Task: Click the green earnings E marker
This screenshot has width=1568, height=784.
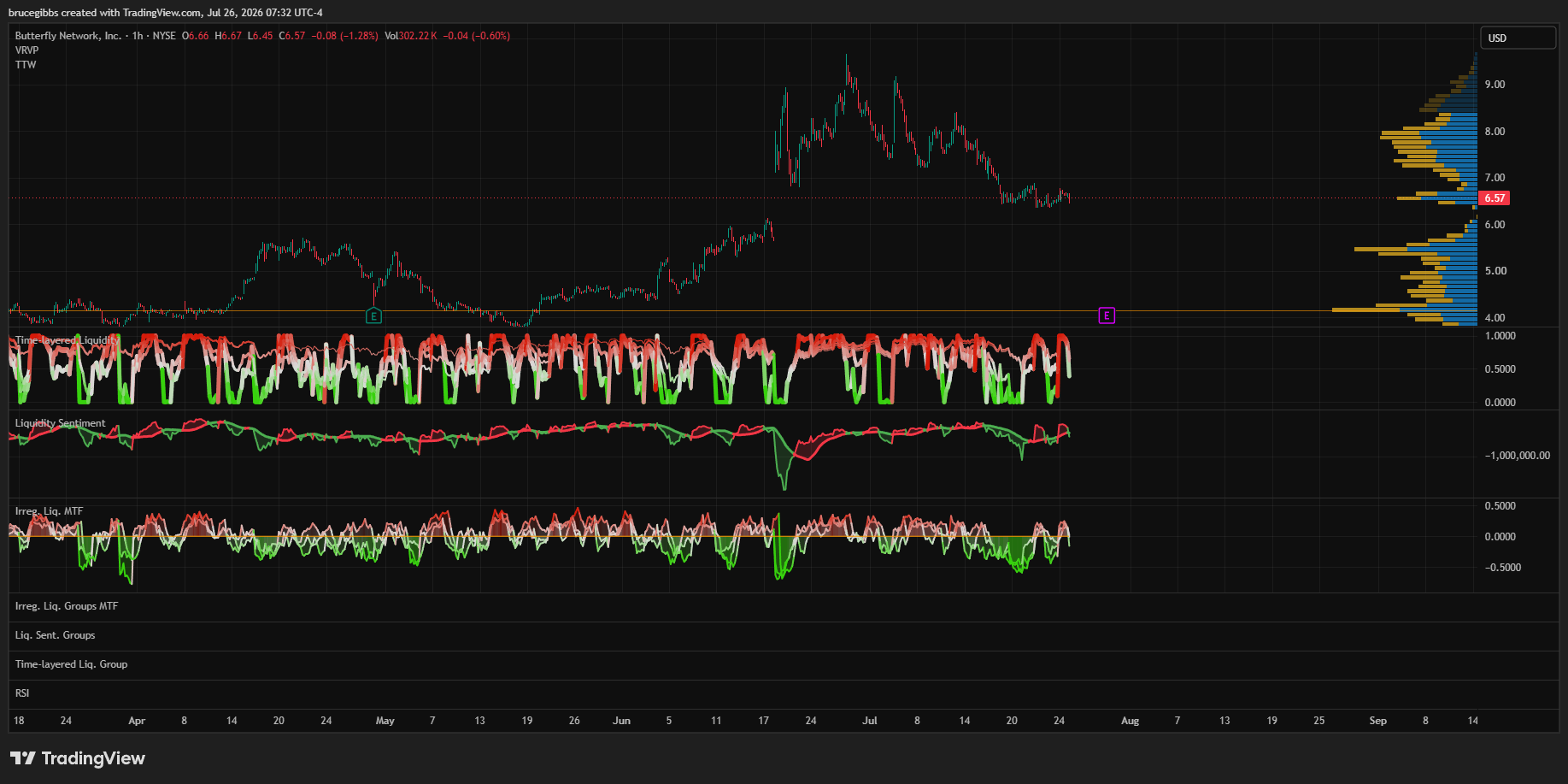Action: coord(373,316)
